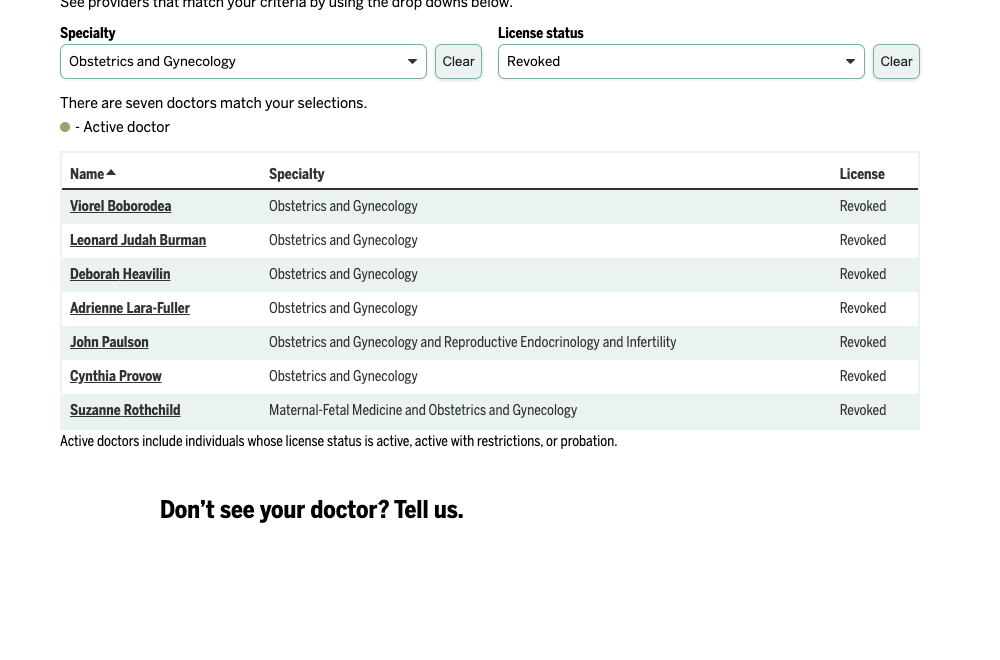Viewport: 1000px width, 660px height.
Task: Click specialty cell in Leonard Judah Burman row
Action: coord(343,240)
